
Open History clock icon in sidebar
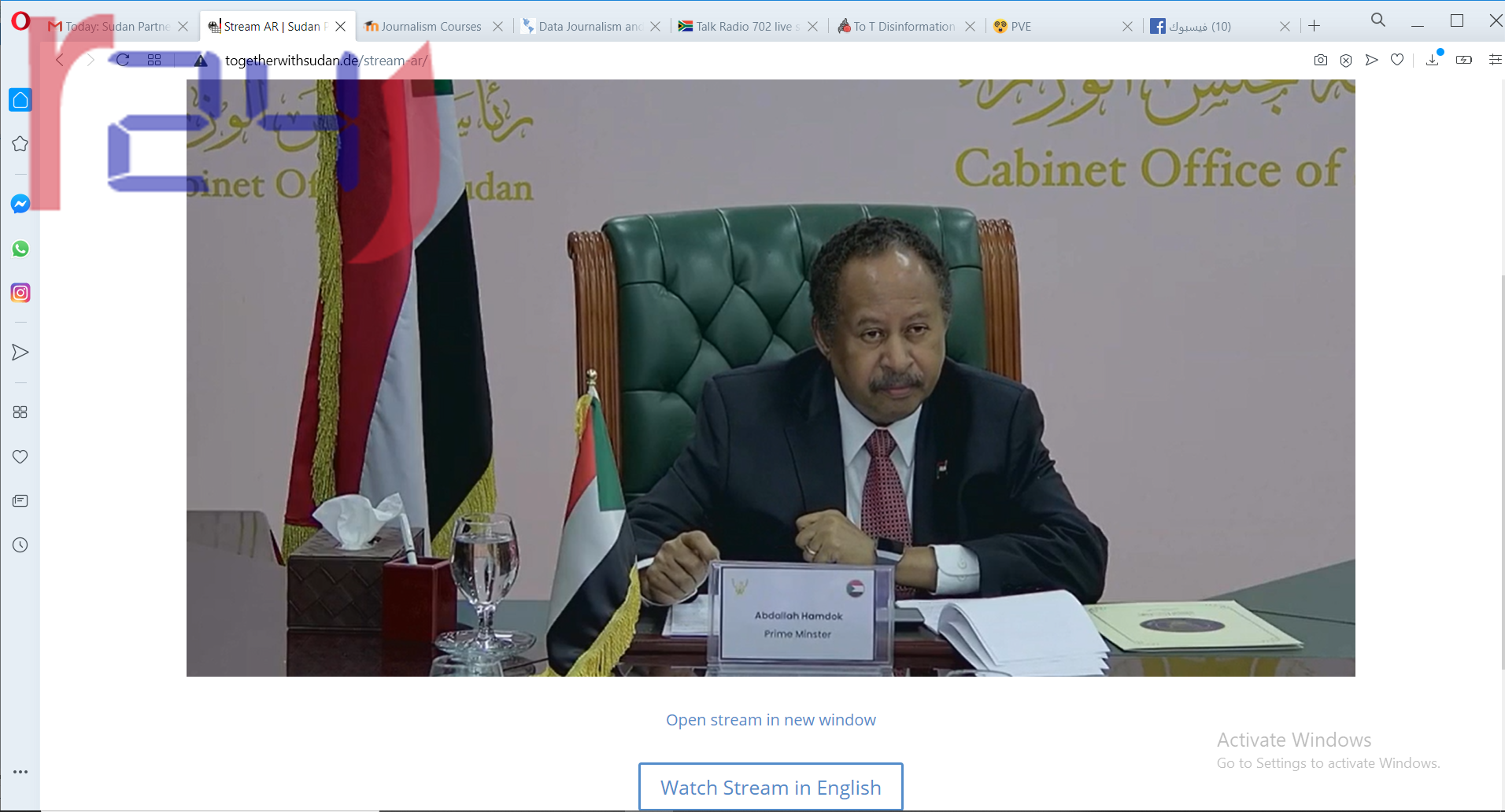pos(20,544)
